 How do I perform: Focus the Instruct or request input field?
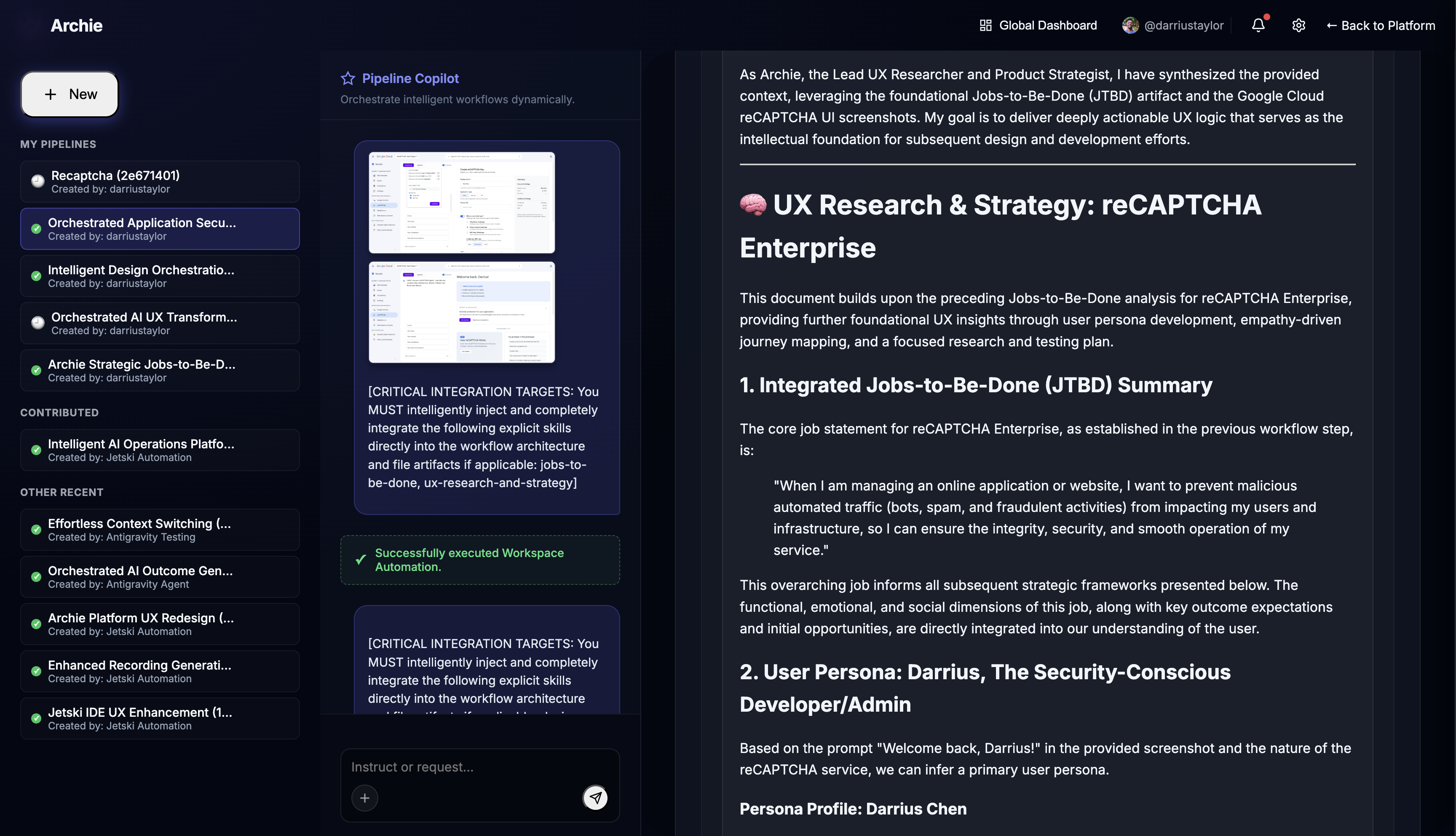click(x=480, y=767)
